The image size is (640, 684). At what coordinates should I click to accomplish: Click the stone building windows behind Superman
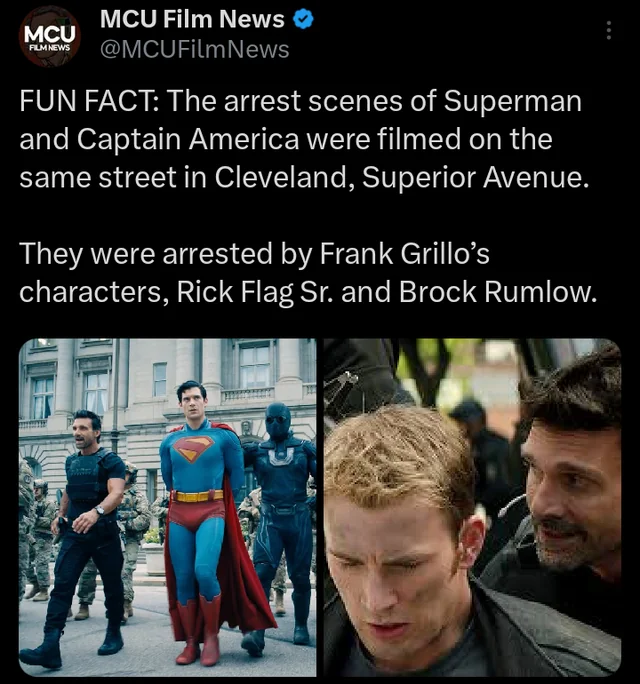[x=255, y=364]
